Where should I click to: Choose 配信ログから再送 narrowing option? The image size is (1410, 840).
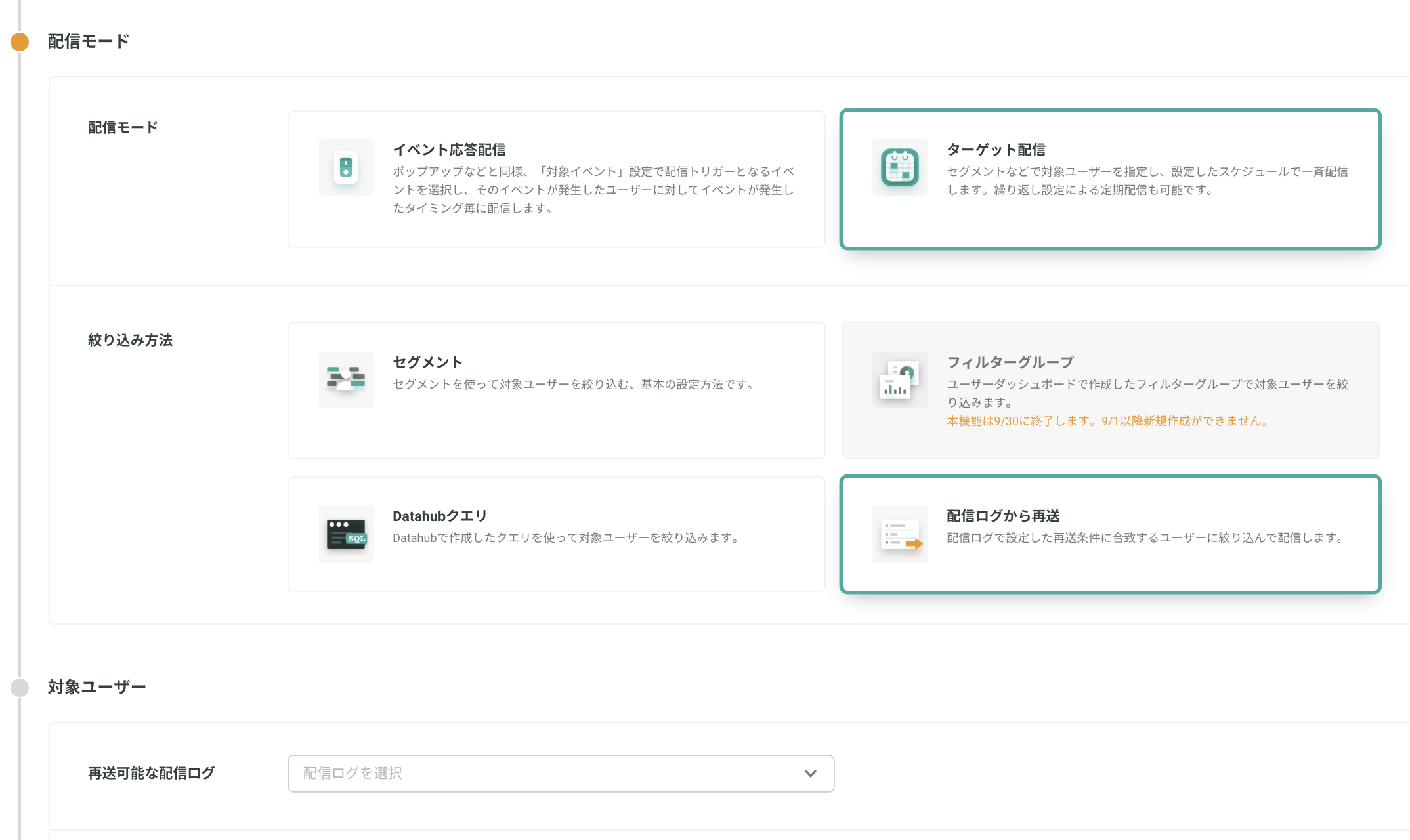1111,534
